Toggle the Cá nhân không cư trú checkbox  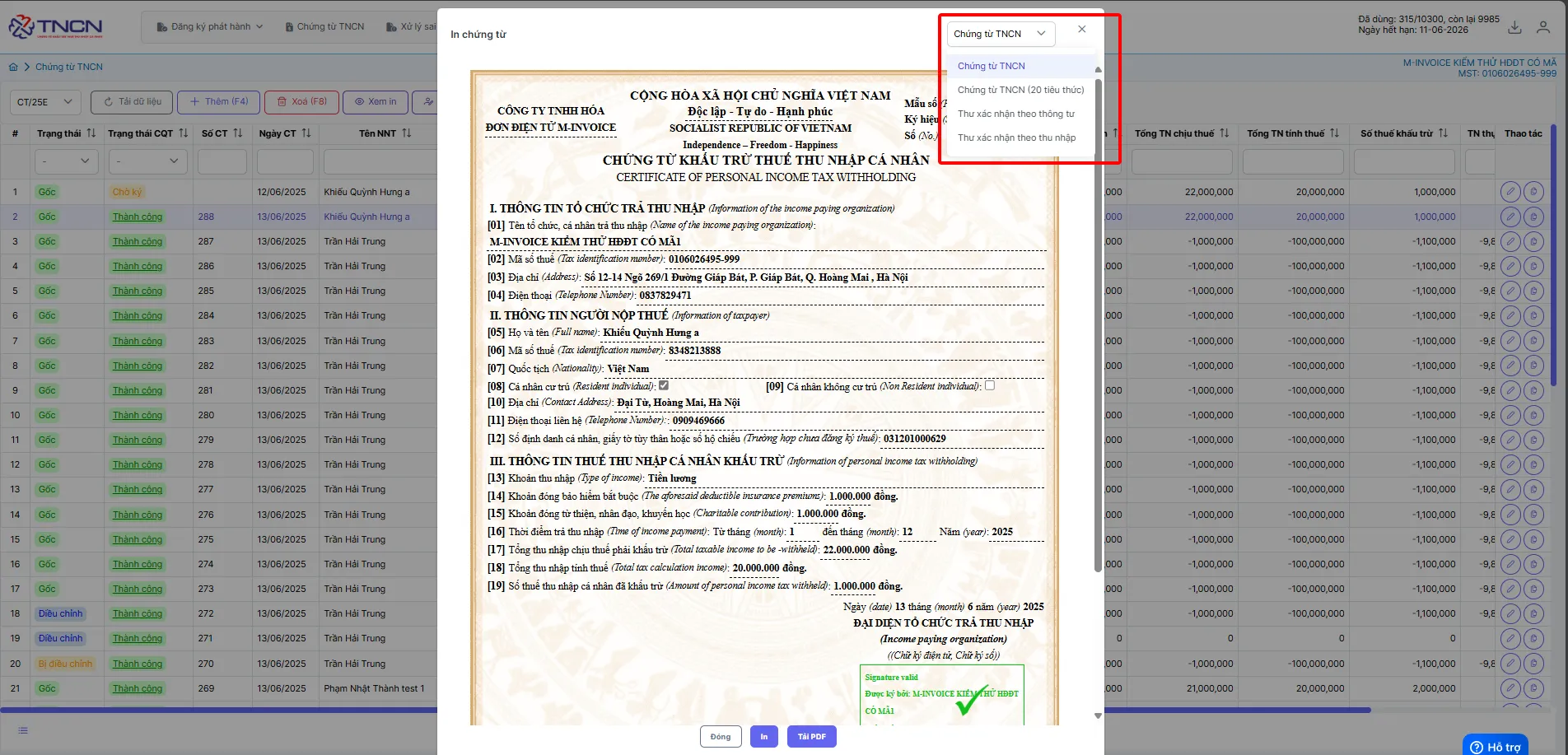(990, 385)
